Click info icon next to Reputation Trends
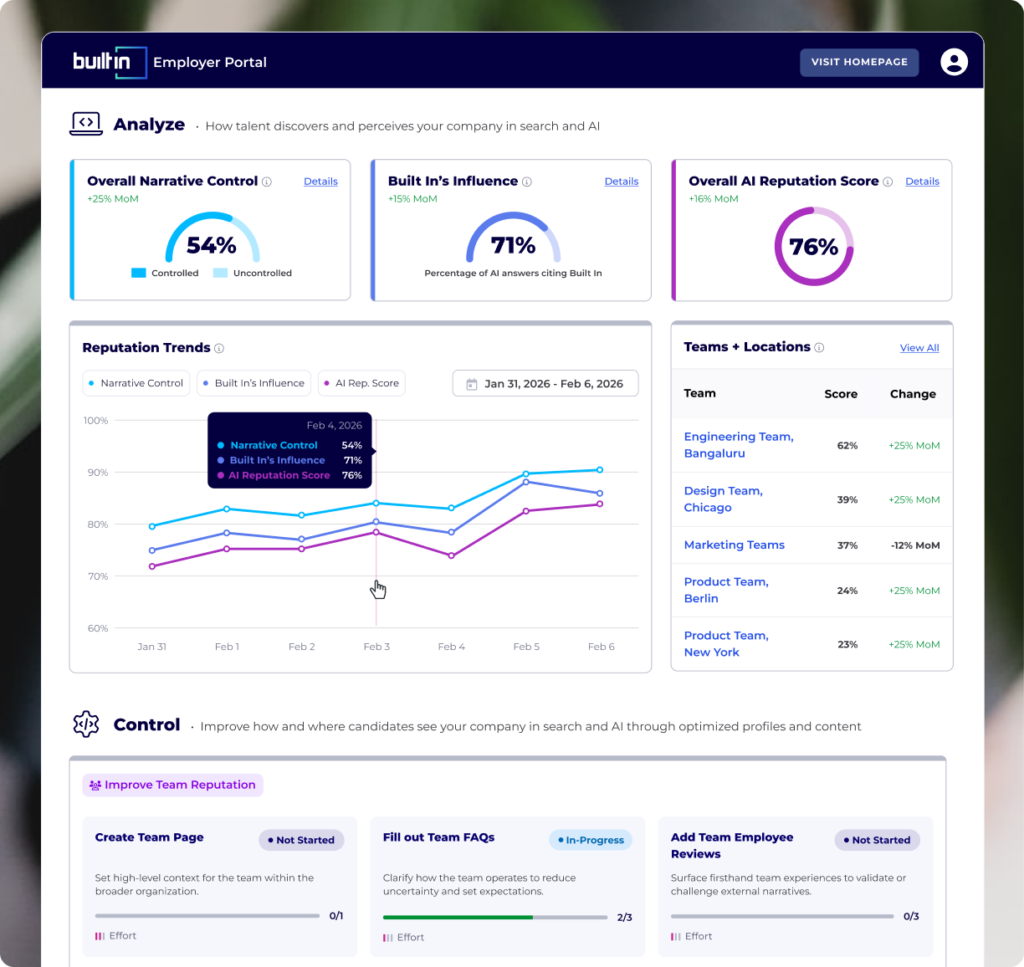This screenshot has width=1024, height=967. [219, 349]
